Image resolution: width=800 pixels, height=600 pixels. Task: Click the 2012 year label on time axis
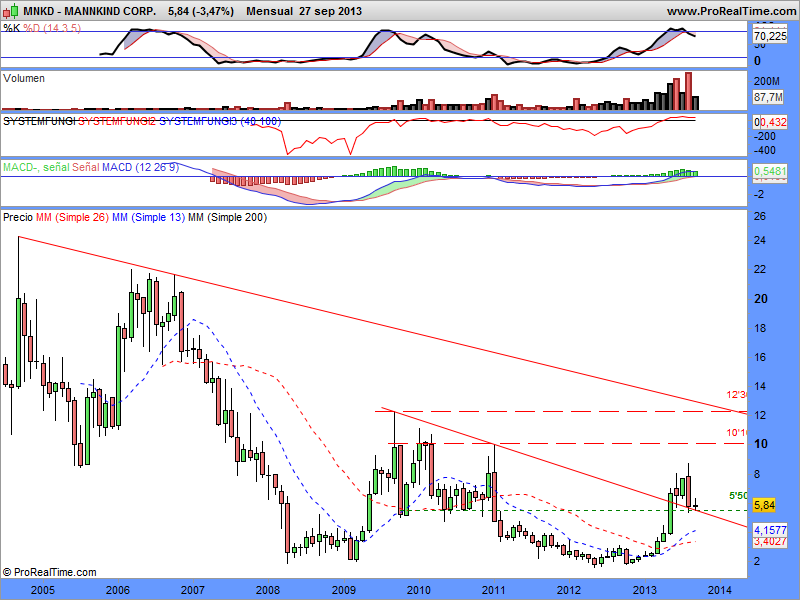(569, 590)
